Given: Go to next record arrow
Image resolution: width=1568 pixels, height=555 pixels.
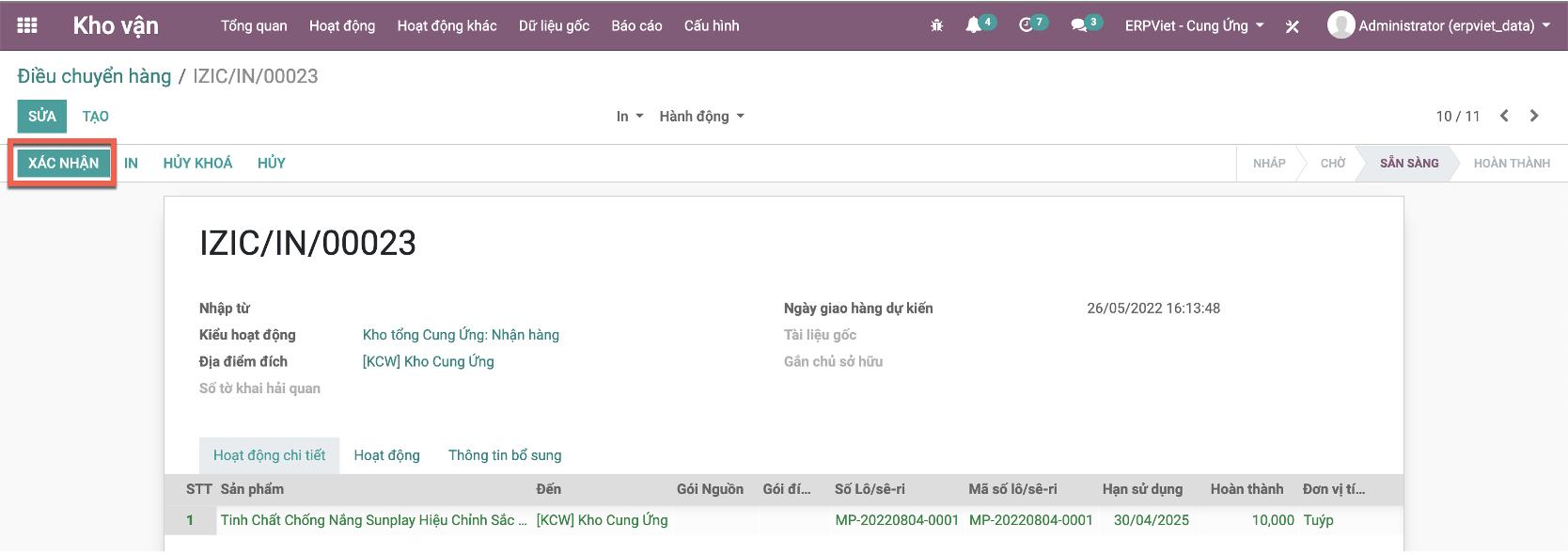Looking at the screenshot, I should 1534,116.
